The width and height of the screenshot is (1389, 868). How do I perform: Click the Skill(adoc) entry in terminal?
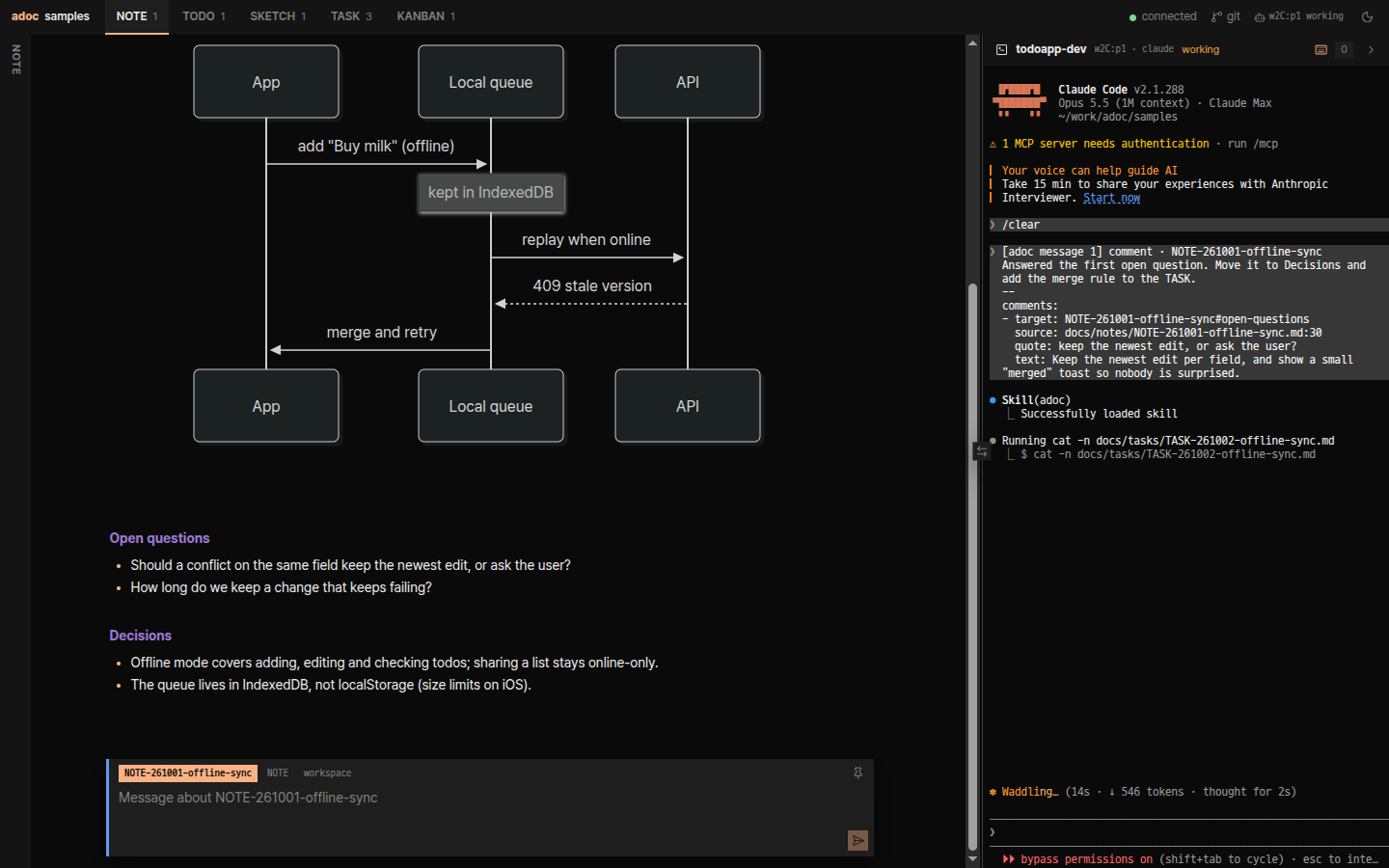coord(1036,400)
